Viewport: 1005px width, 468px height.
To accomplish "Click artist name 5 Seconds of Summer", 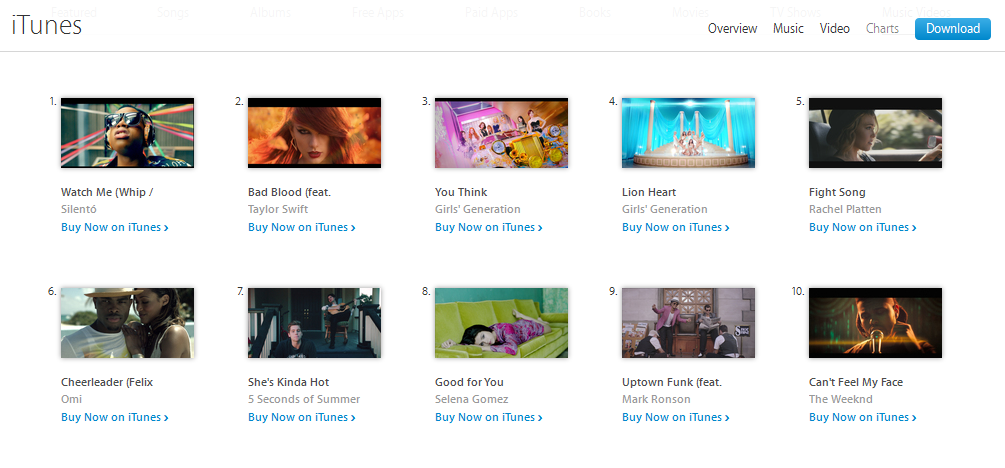I will [304, 399].
